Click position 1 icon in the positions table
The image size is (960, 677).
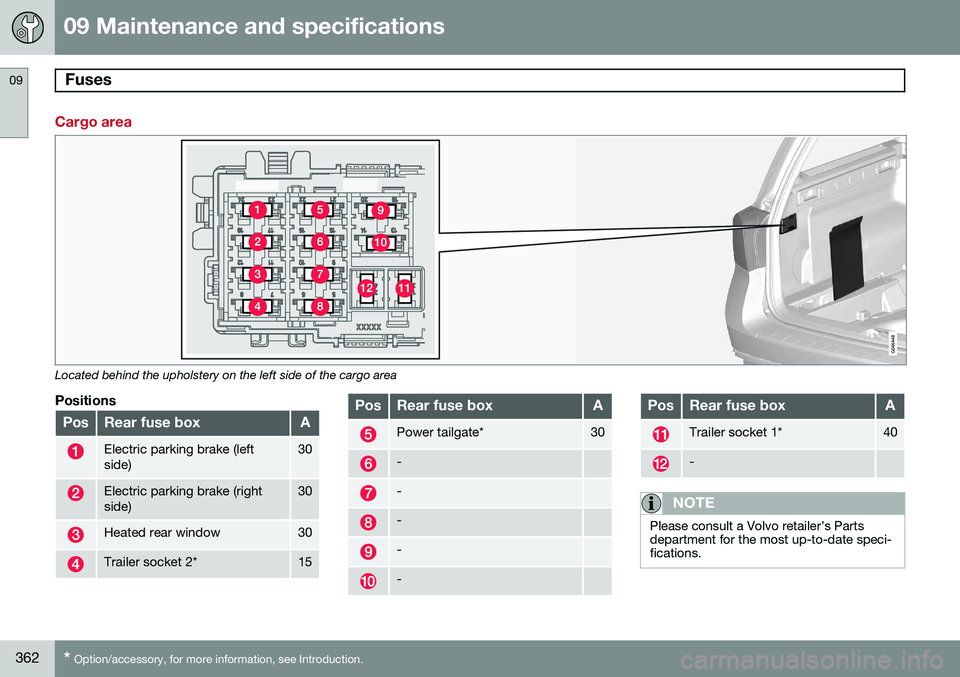coord(75,452)
